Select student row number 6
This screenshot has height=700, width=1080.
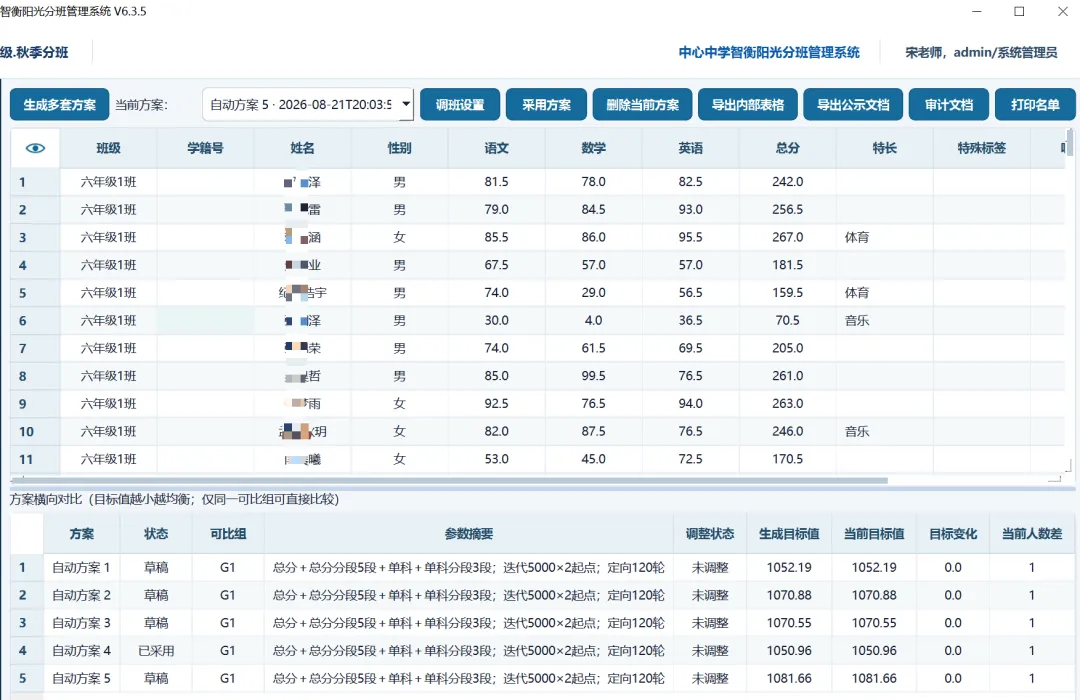[x=35, y=320]
